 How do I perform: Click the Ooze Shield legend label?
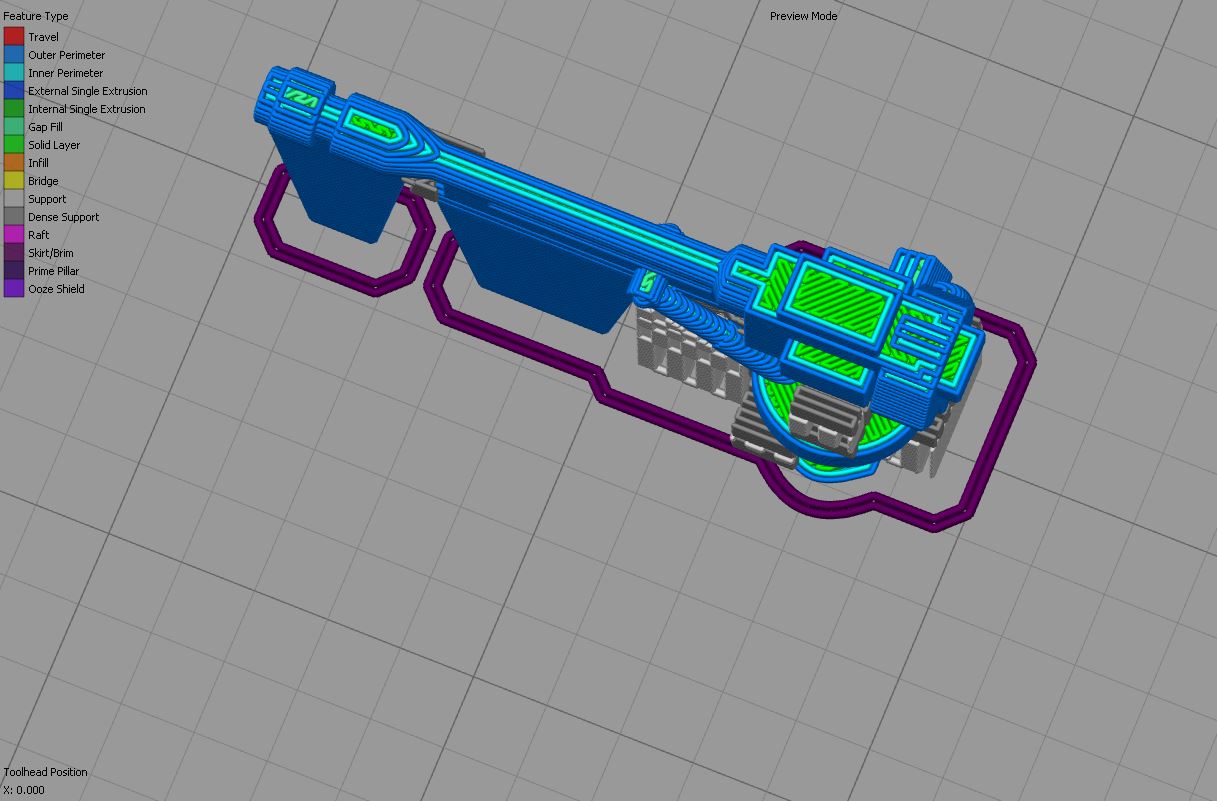click(56, 289)
